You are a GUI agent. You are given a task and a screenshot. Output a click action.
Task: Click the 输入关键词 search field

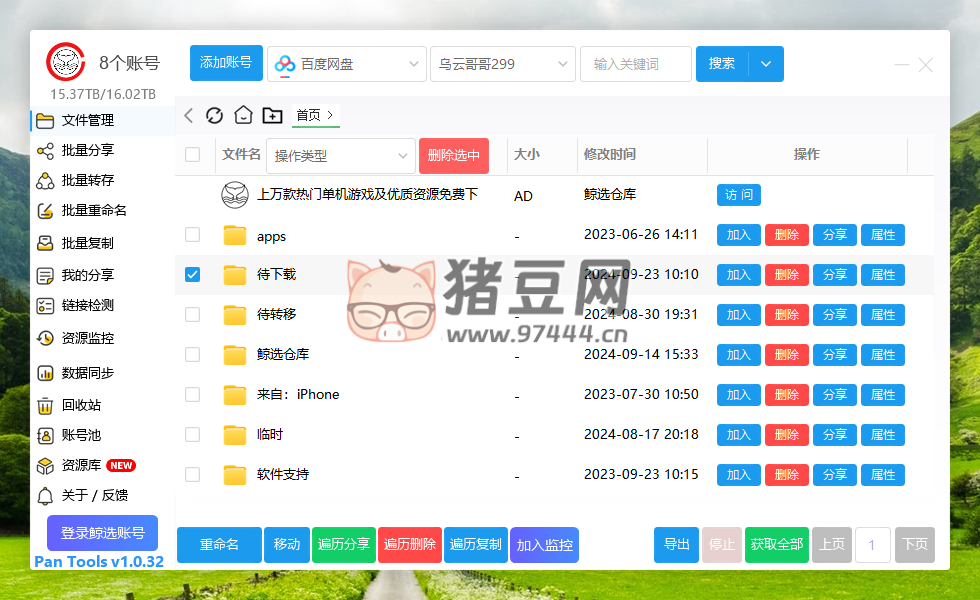point(636,64)
